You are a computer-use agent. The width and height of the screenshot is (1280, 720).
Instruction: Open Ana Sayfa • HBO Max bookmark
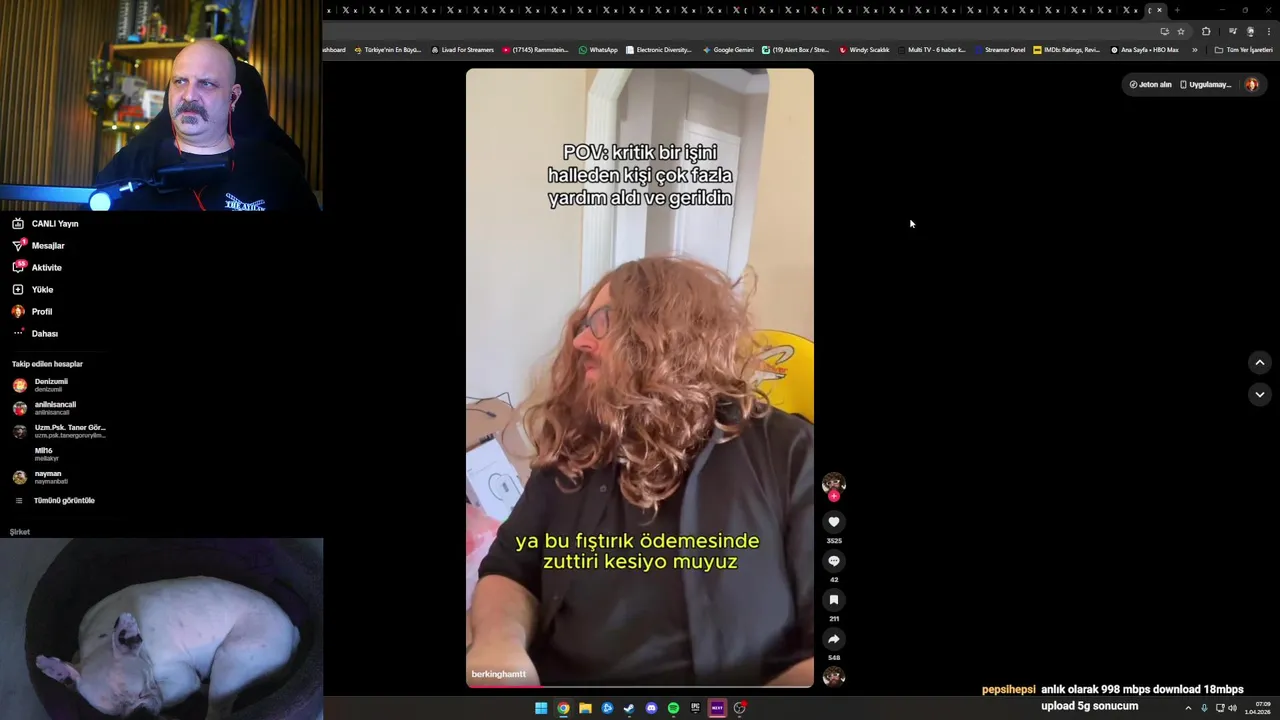coord(1144,50)
